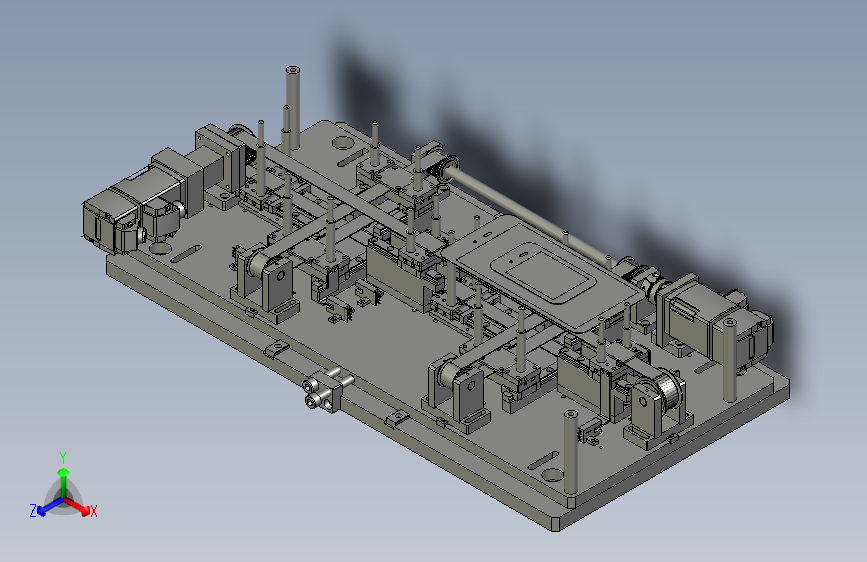867x562 pixels.
Task: Select the long horizontal drive shaft
Action: click(534, 215)
